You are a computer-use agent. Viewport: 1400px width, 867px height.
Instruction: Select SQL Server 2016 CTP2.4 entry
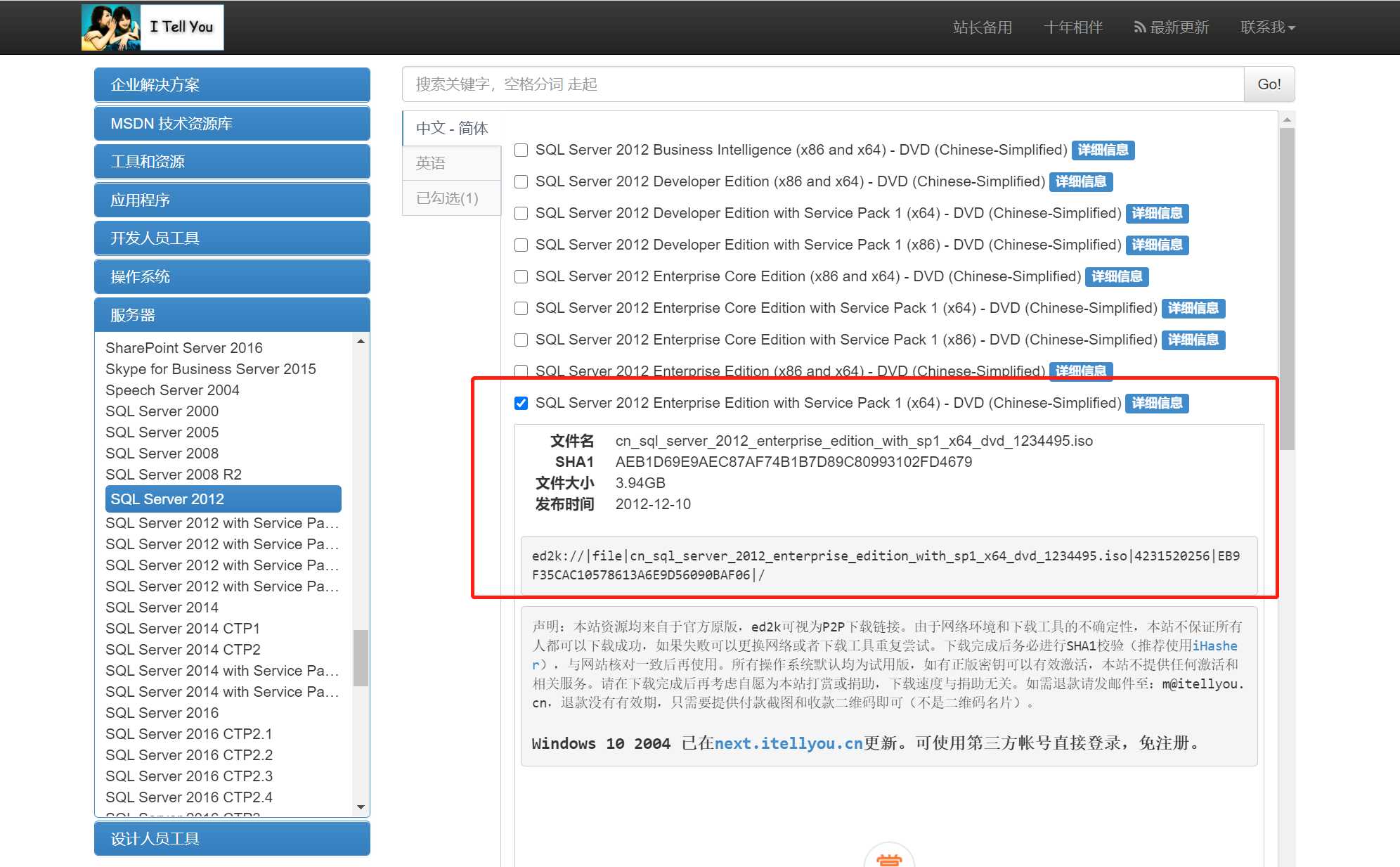pyautogui.click(x=189, y=797)
